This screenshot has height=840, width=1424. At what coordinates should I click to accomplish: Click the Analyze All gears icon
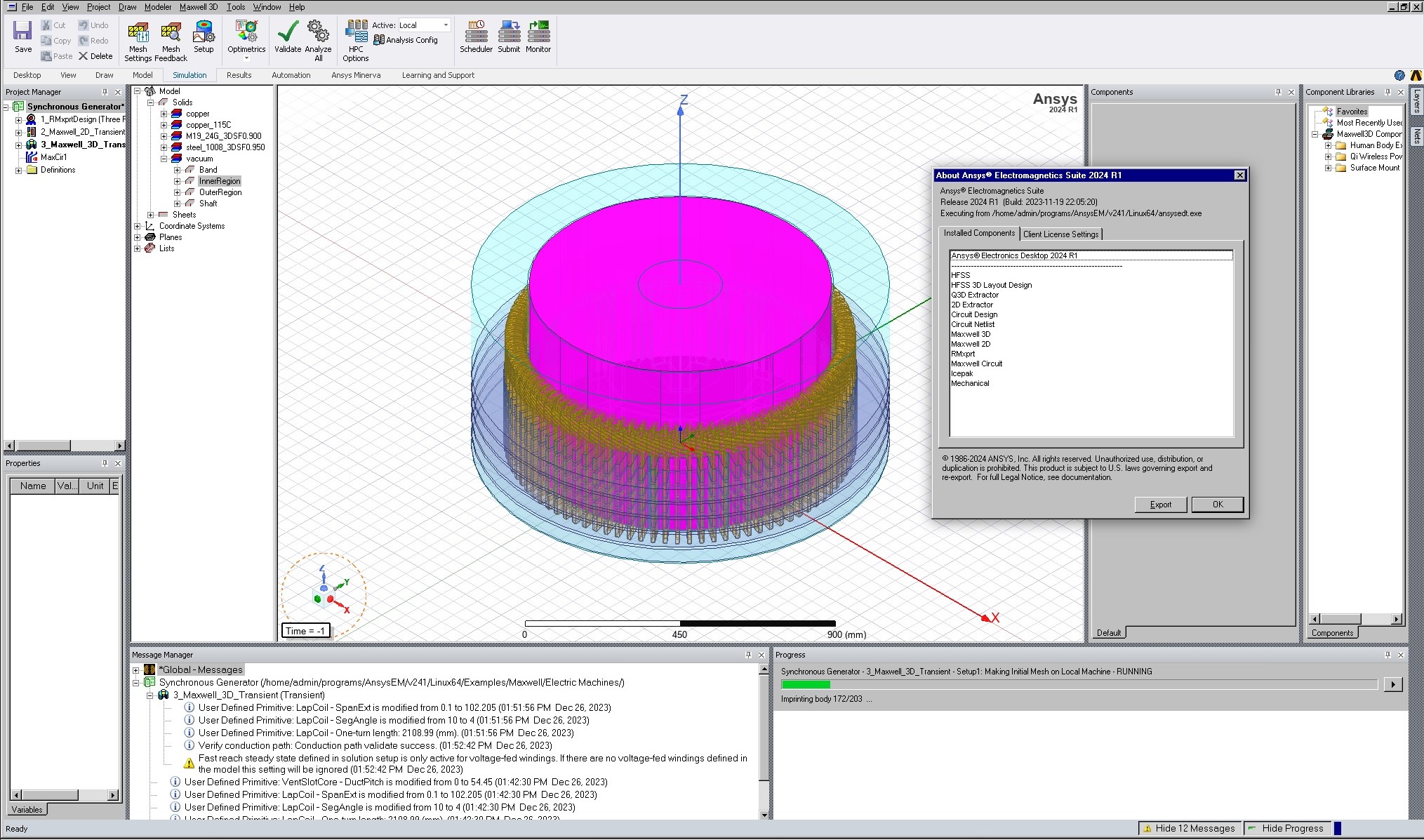(318, 32)
